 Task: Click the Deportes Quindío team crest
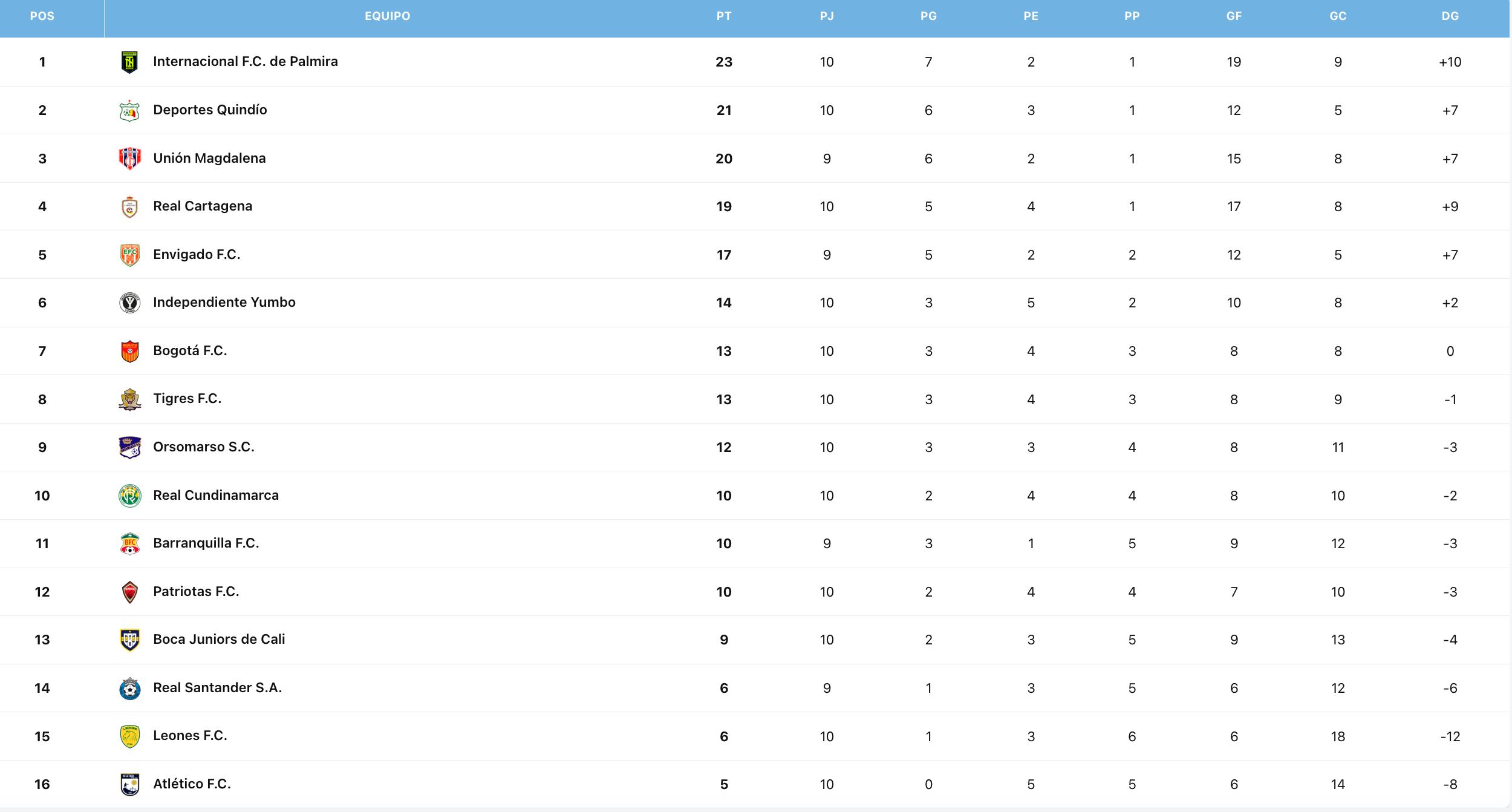[129, 110]
